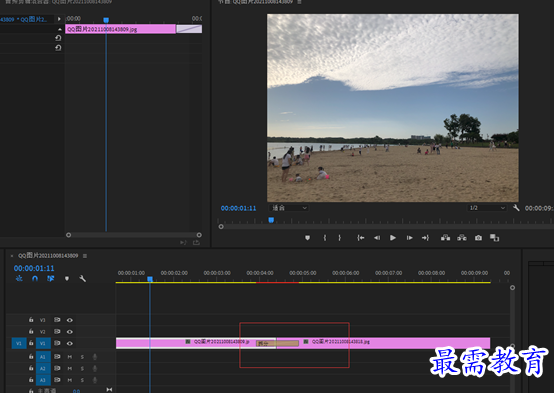Toggle Snap magnet icon in timeline

coord(35,278)
